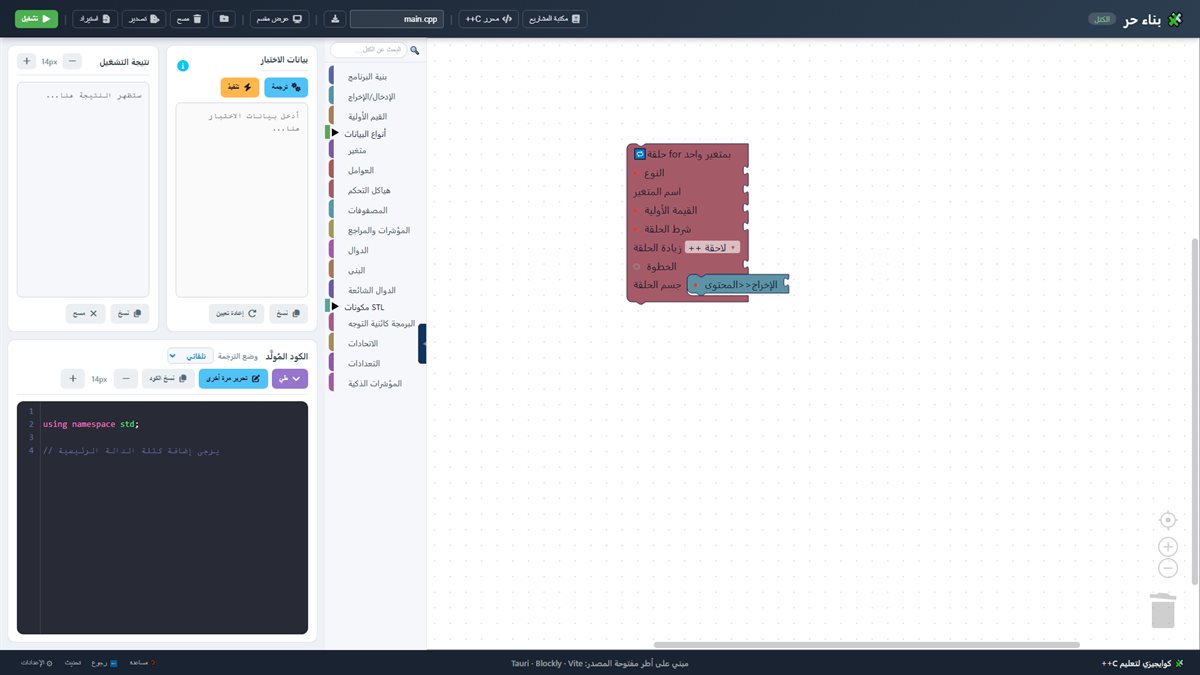The width and height of the screenshot is (1200, 675).
Task: Expand the أنواع البيانات category
Action: (365, 133)
